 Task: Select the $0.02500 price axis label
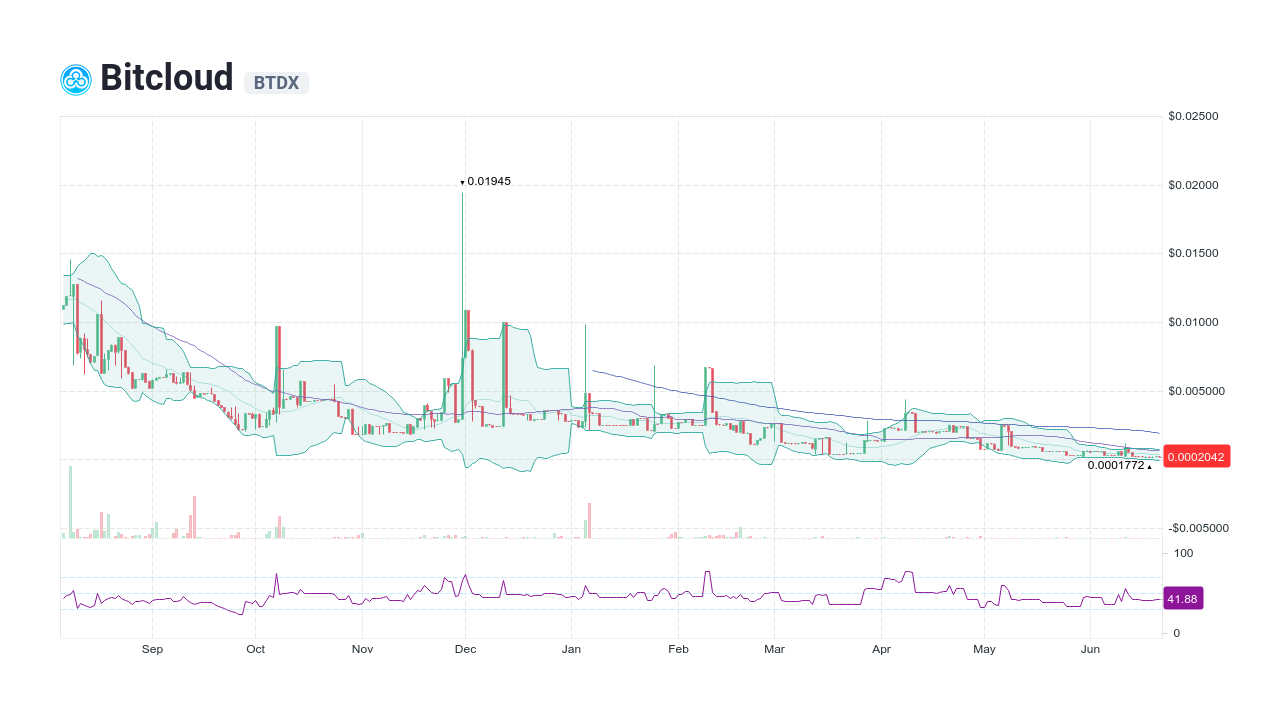[x=1193, y=115]
